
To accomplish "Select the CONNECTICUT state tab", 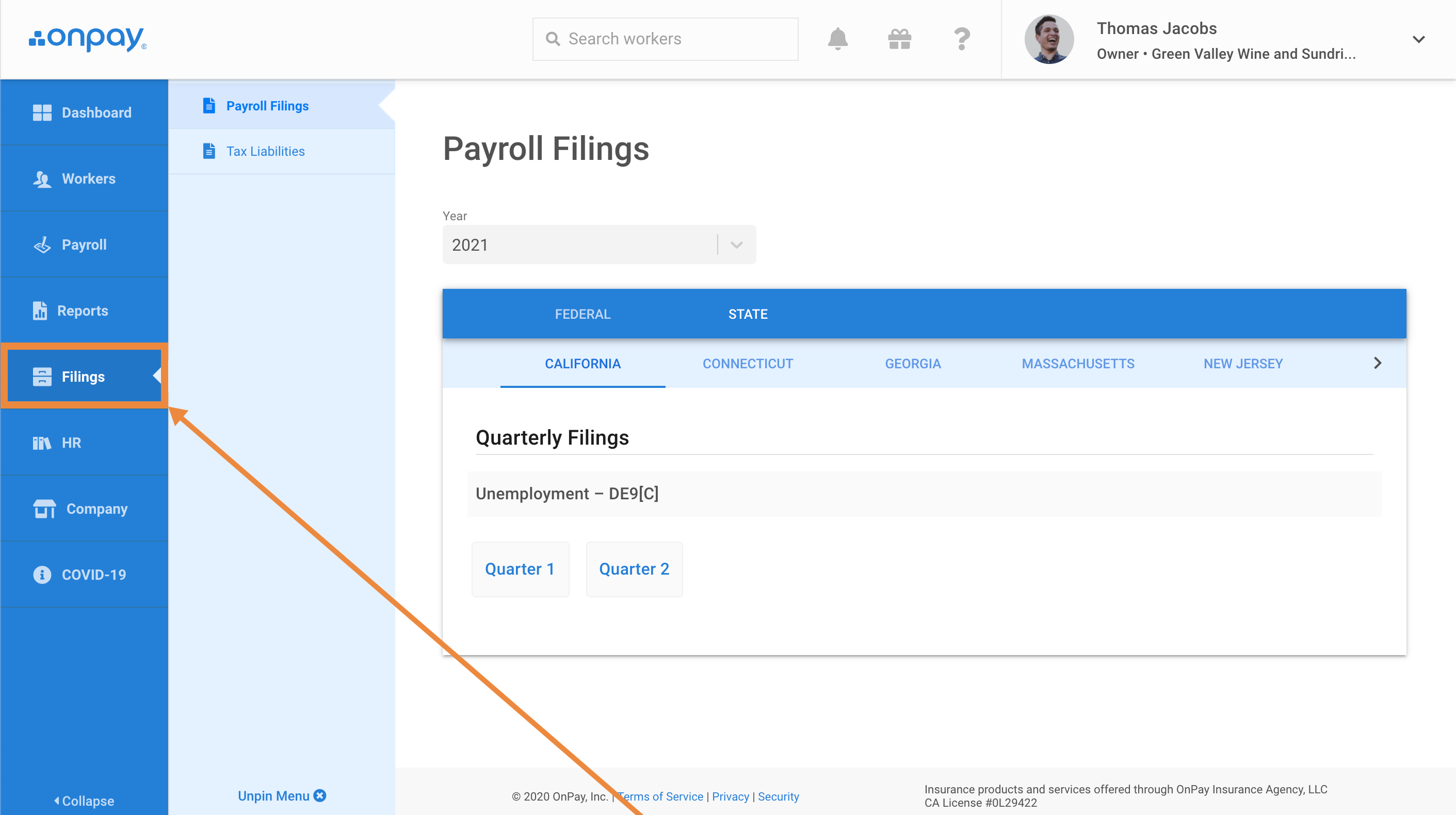I will [748, 364].
